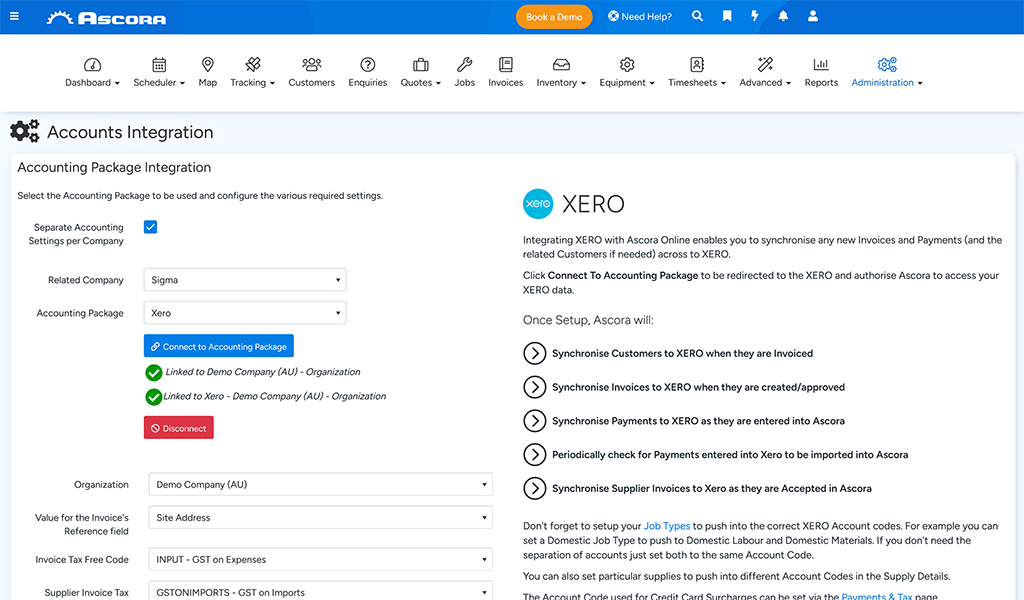Click the Advanced magic wand icon
Viewport: 1024px width, 600px height.
(x=765, y=65)
